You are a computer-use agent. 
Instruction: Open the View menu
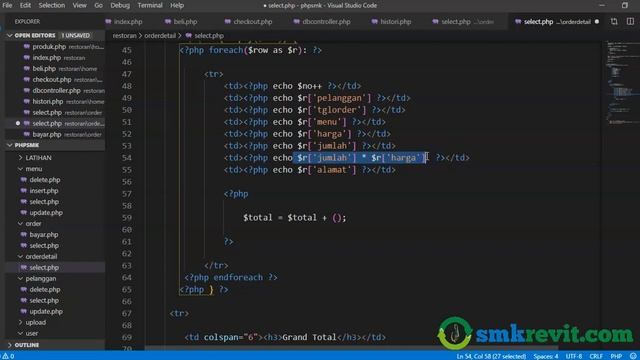79,5
